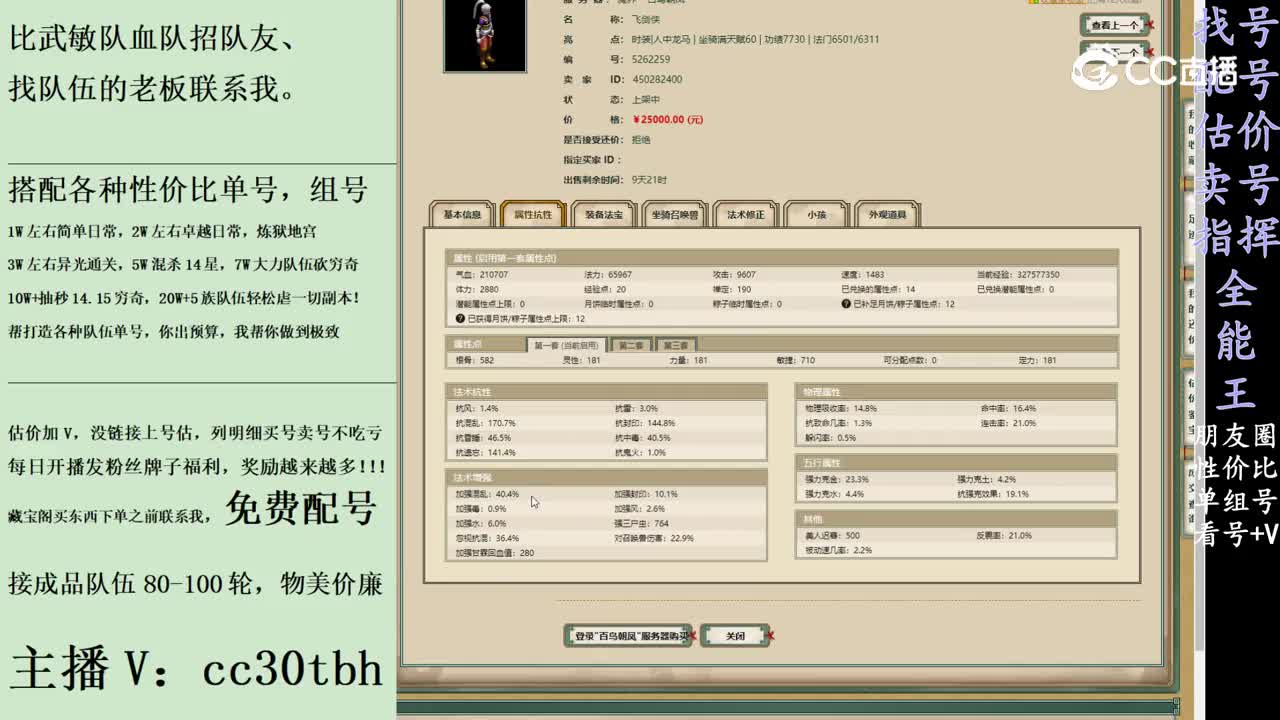Click the 五行属性 section header

[x=956, y=463]
